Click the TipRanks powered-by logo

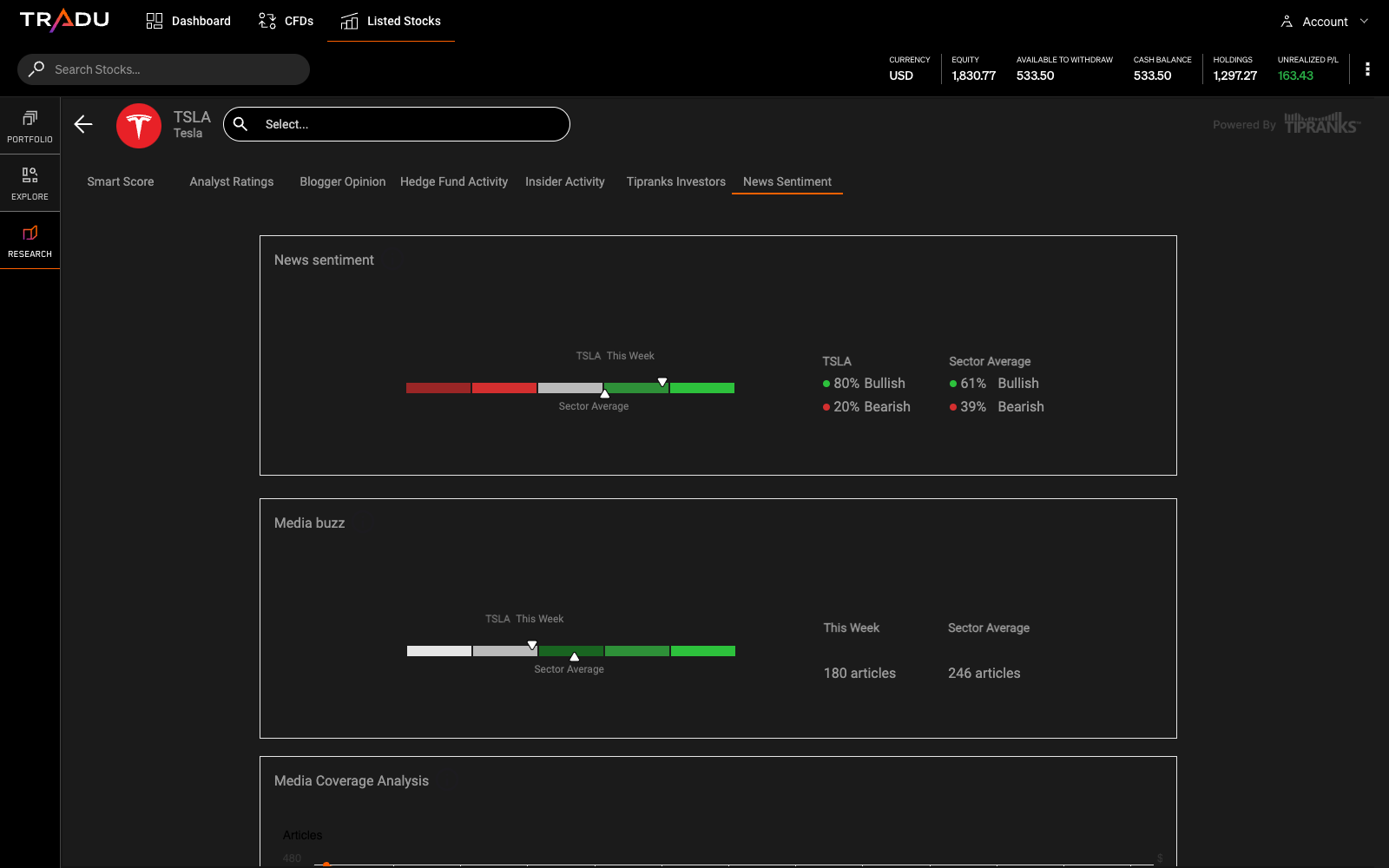click(x=1322, y=123)
